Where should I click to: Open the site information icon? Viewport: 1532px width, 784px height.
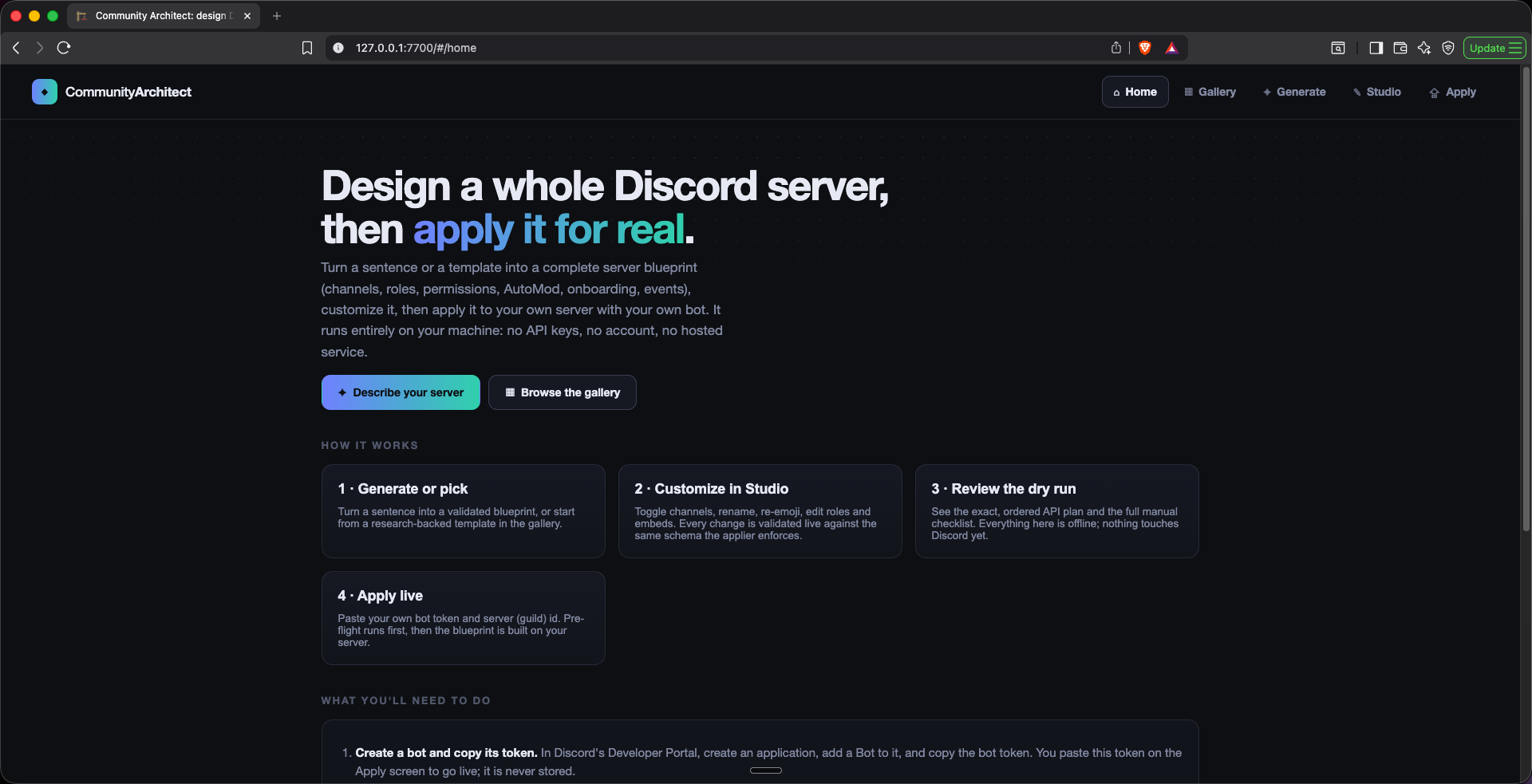click(x=338, y=48)
